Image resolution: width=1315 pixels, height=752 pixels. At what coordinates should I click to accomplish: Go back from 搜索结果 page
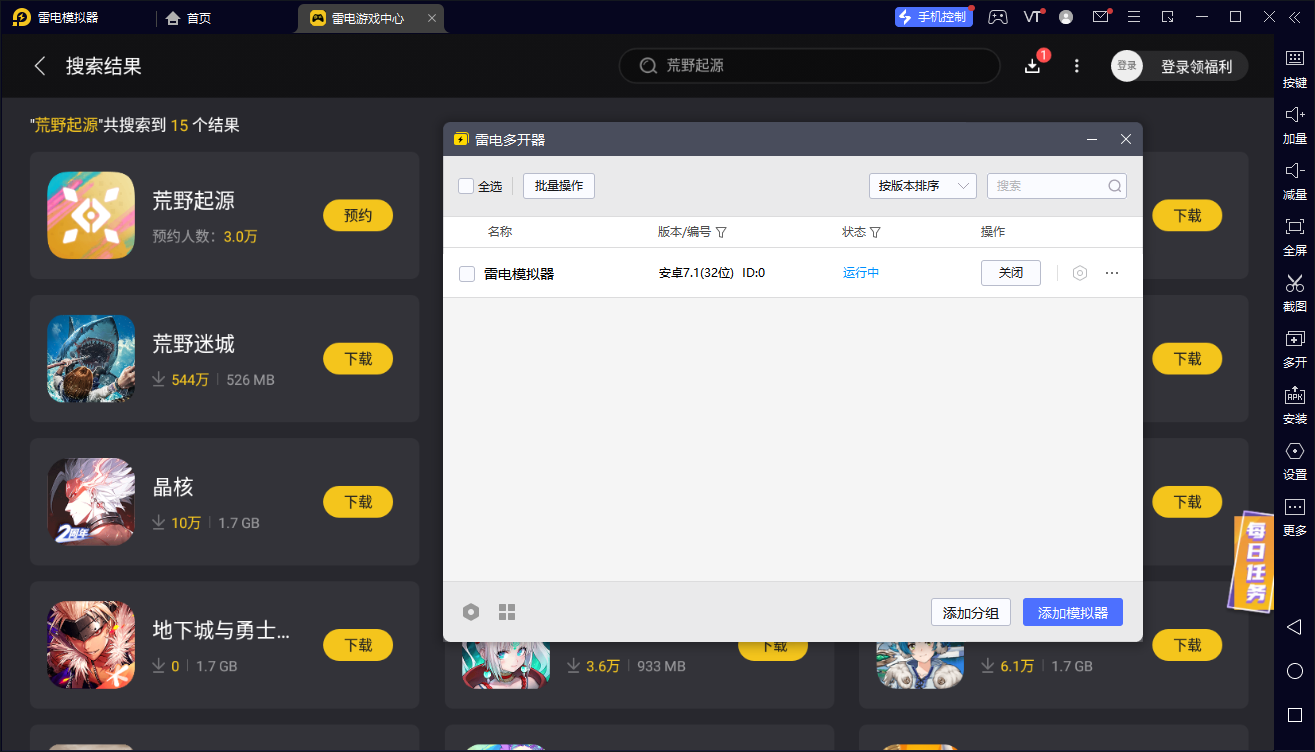tap(40, 66)
